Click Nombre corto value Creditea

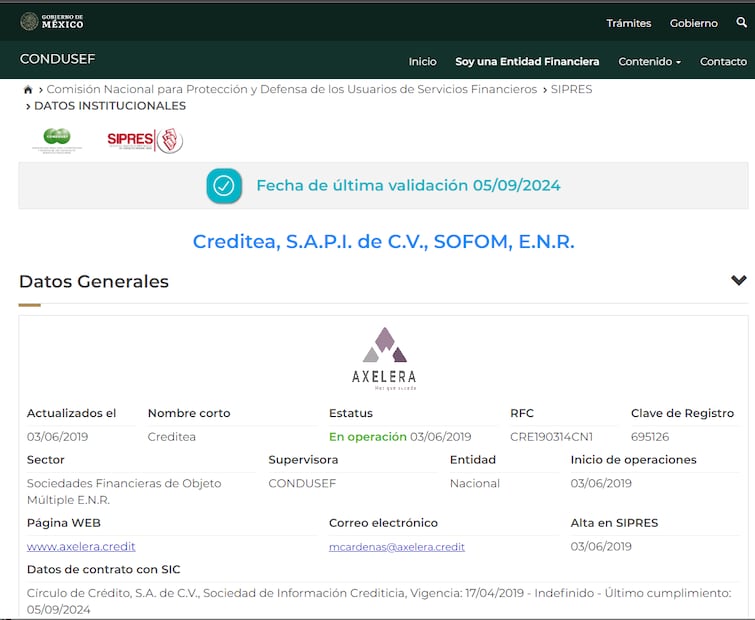pyautogui.click(x=171, y=437)
